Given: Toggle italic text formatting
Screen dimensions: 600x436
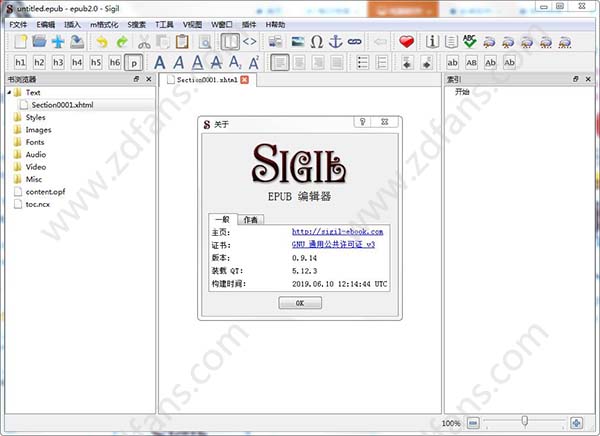Looking at the screenshot, I should coord(178,62).
